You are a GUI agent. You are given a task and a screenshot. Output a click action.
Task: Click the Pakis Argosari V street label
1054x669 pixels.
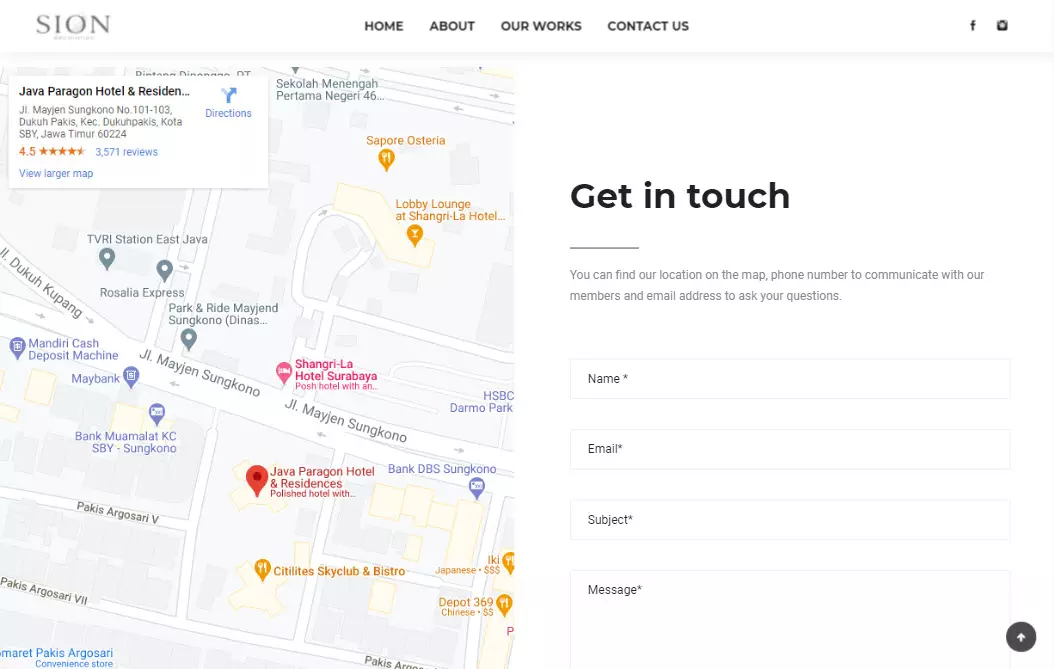coord(118,512)
